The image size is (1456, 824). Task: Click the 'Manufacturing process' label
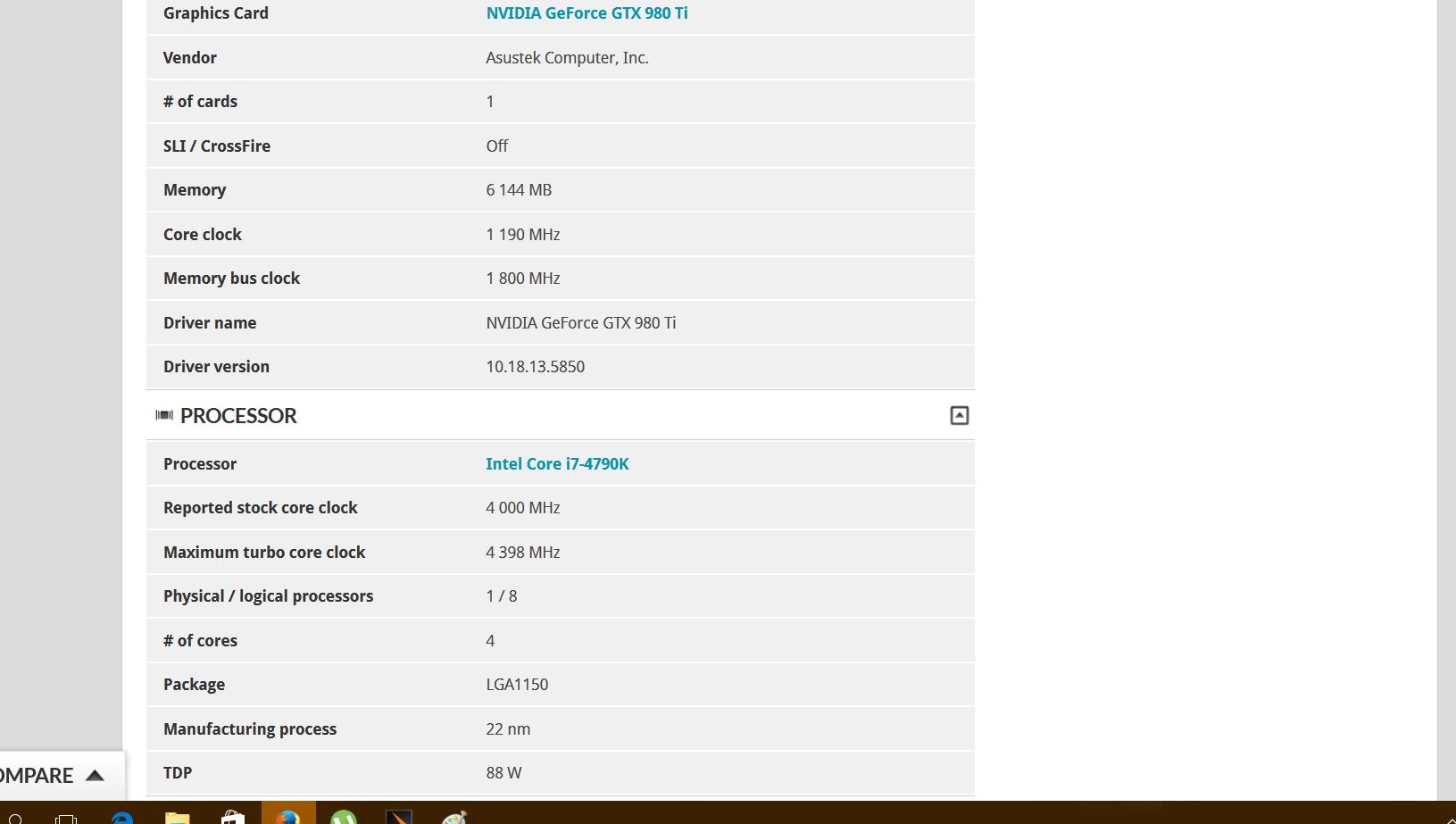coord(250,729)
